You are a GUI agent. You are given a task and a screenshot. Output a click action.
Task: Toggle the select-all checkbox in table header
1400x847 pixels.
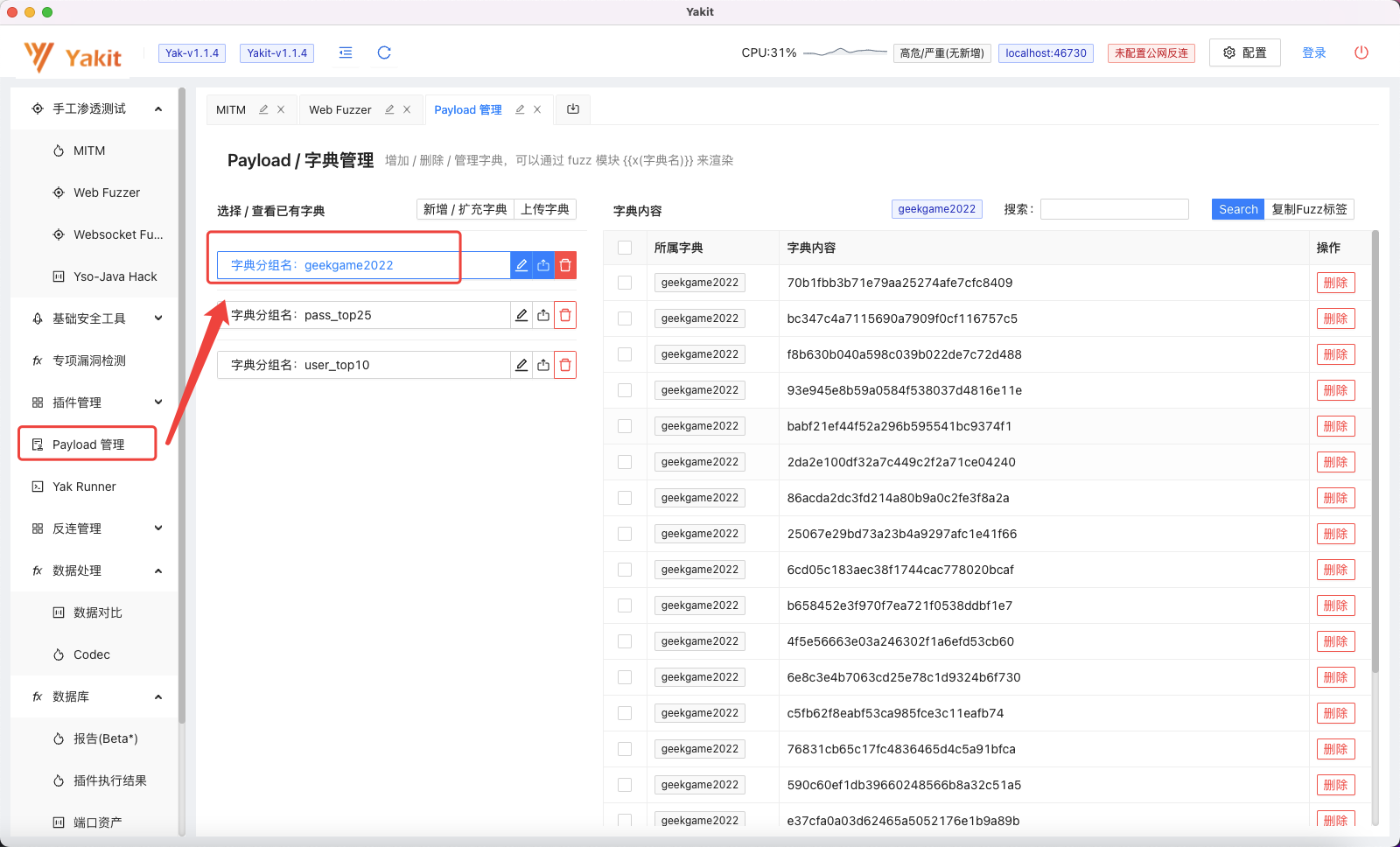(x=625, y=248)
